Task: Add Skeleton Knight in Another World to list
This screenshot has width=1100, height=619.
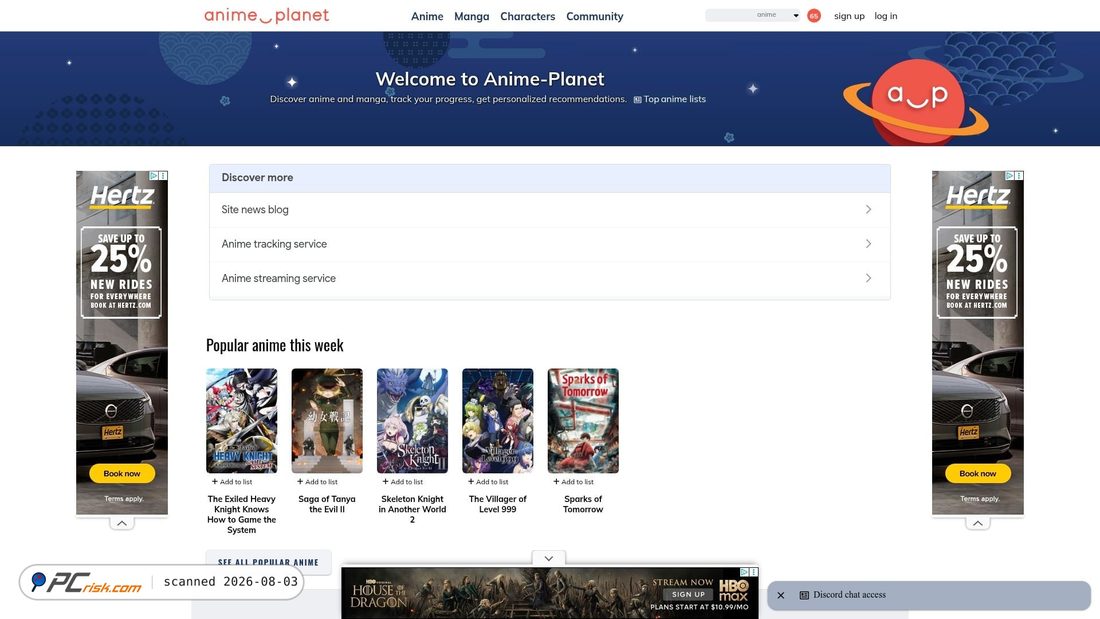Action: point(403,481)
